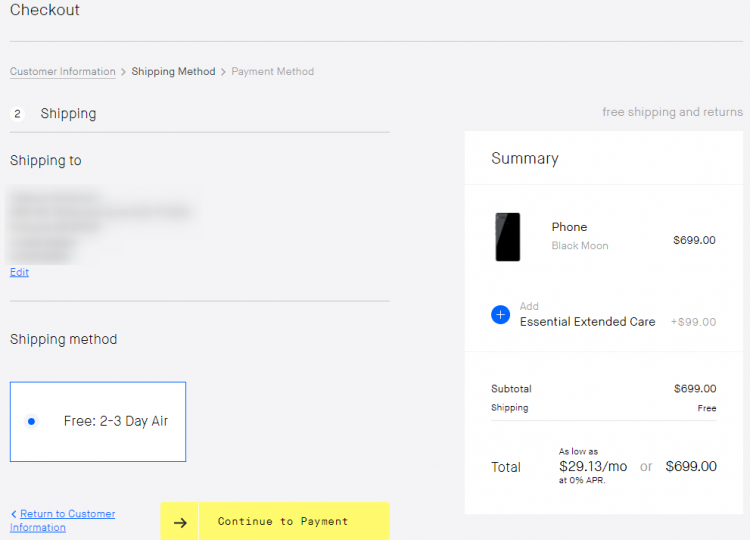The height and width of the screenshot is (540, 750).
Task: Select Shipping Method breadcrumb step
Action: 173,71
